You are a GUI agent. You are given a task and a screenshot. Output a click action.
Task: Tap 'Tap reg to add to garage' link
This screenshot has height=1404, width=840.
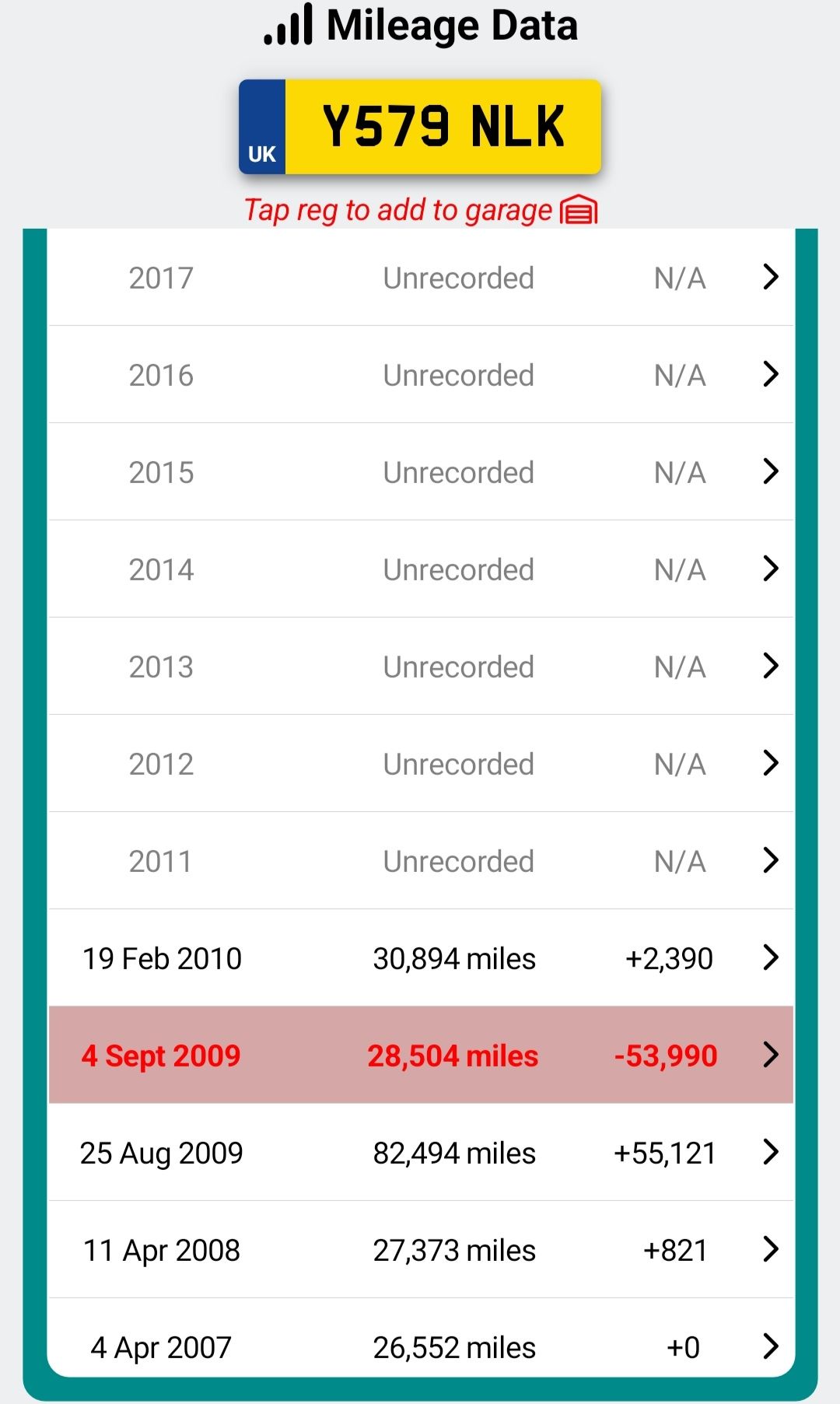pyautogui.click(x=397, y=210)
